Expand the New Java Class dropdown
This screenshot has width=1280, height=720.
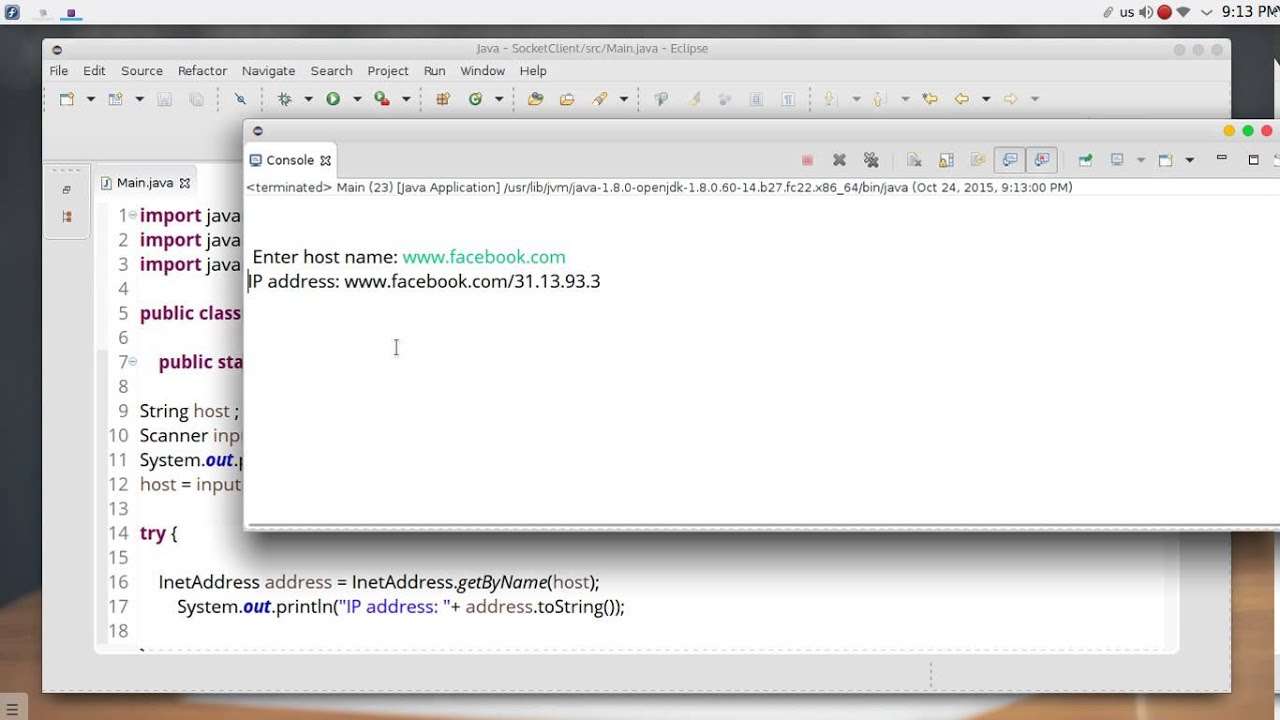(498, 99)
